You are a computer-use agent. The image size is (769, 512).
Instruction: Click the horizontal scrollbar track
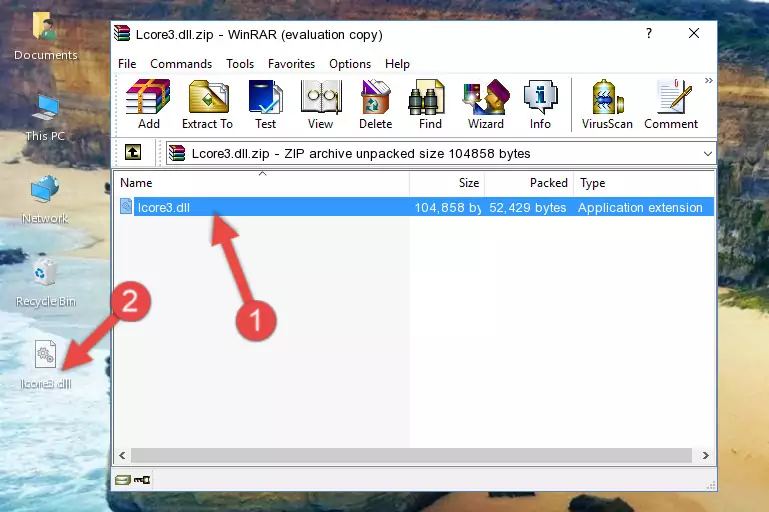coord(411,455)
